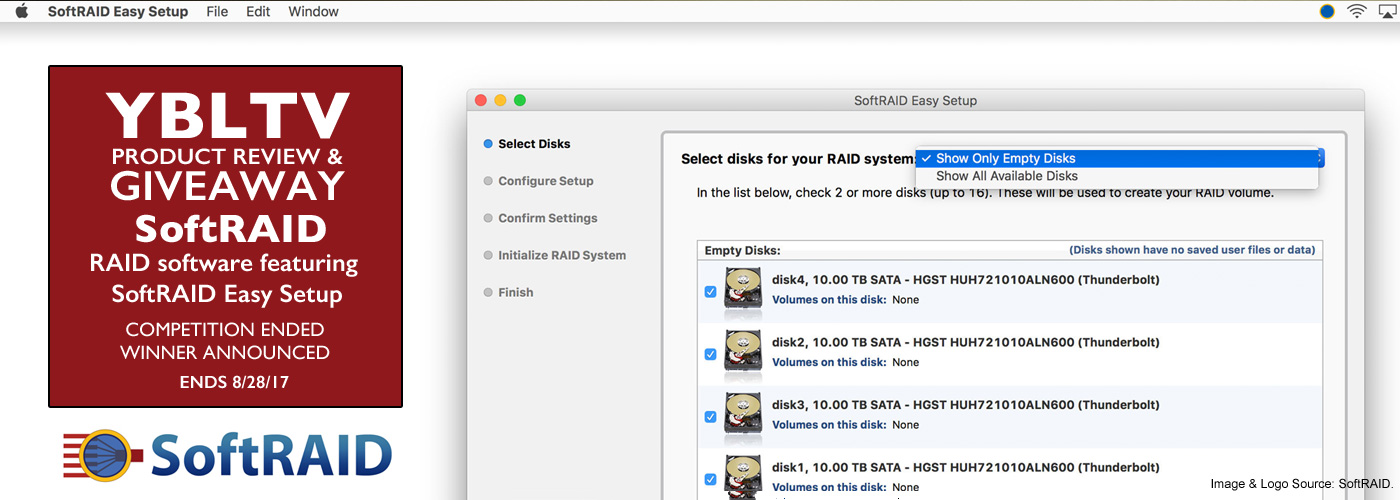Go to the Finish step
This screenshot has height=500, width=1400.
coord(508,292)
